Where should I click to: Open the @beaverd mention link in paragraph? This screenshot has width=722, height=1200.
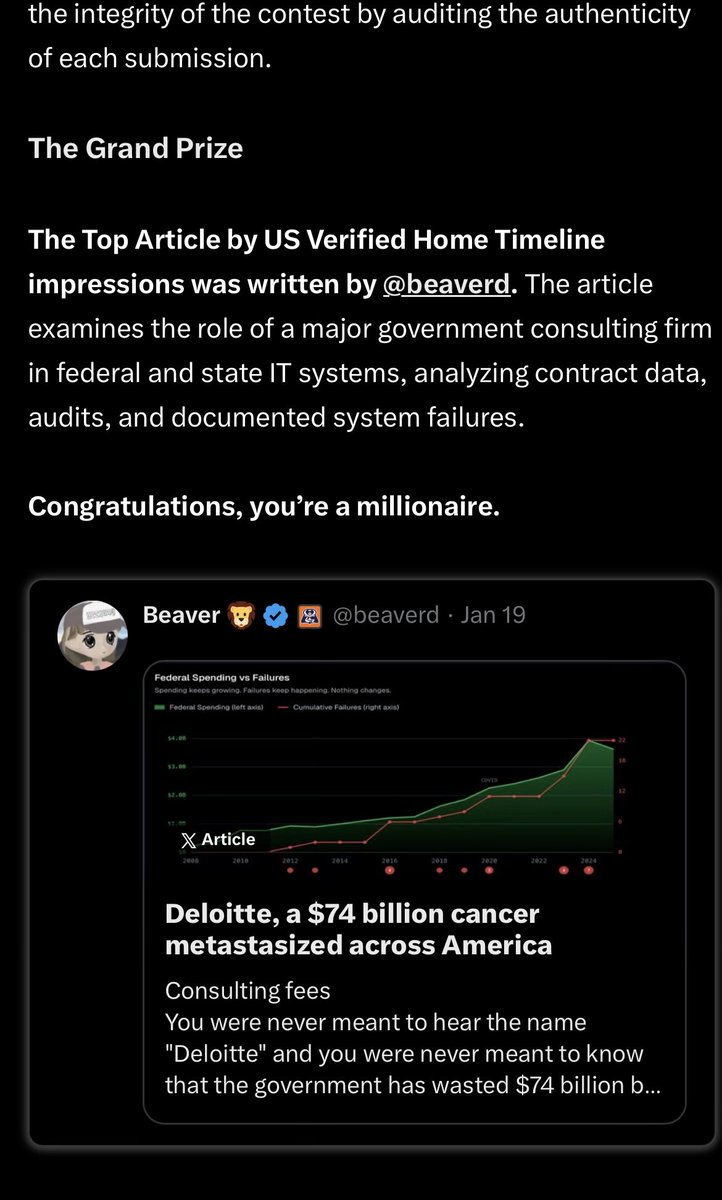tap(446, 285)
